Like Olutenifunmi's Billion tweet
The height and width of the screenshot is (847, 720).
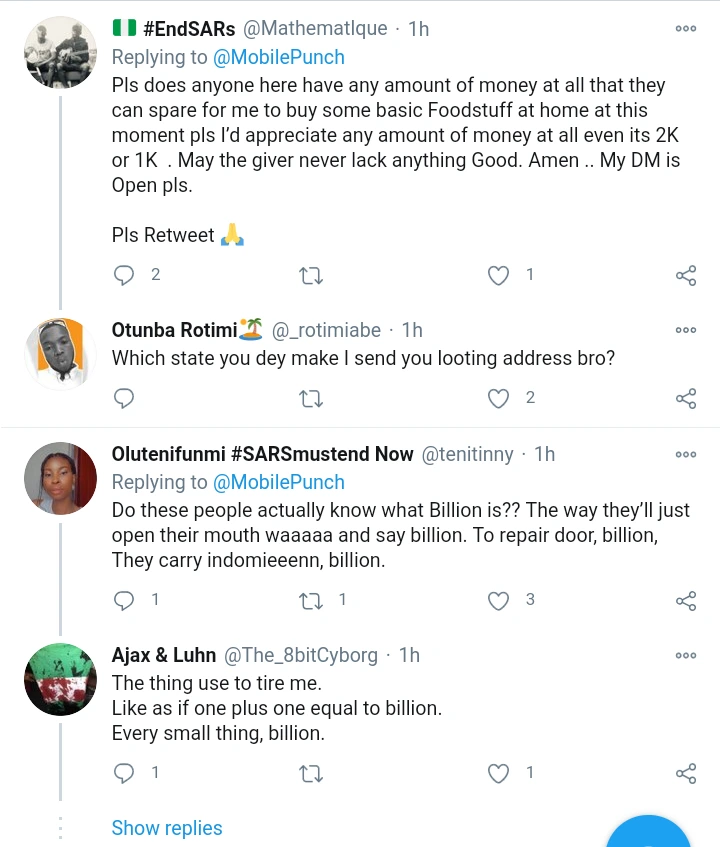click(498, 600)
